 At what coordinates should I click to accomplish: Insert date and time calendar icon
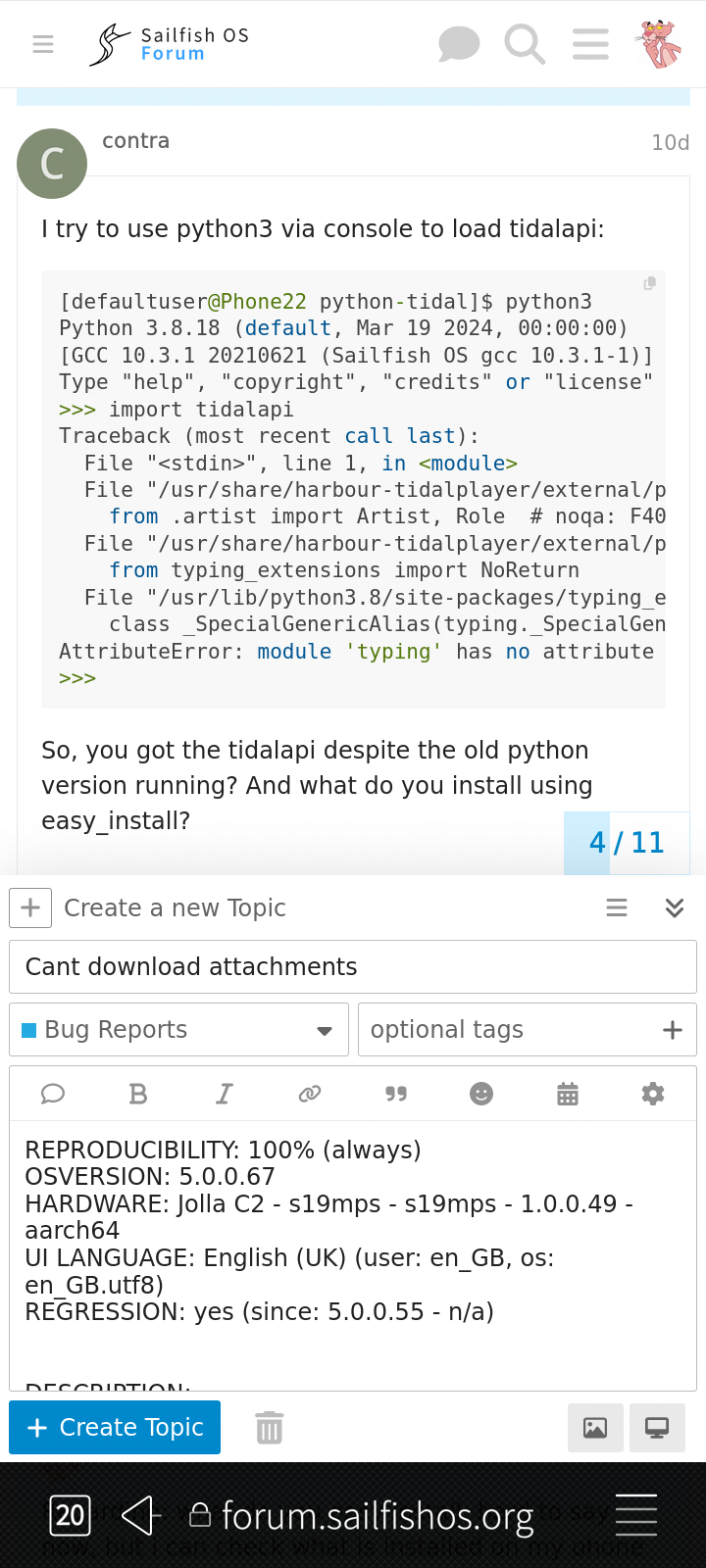coord(568,1094)
